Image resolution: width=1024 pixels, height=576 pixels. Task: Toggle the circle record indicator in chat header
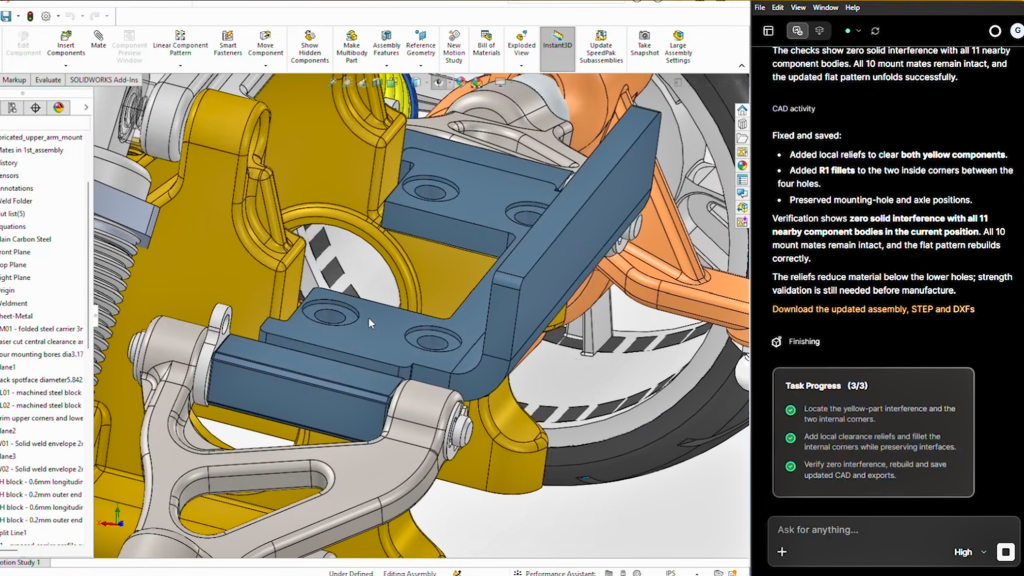click(995, 31)
